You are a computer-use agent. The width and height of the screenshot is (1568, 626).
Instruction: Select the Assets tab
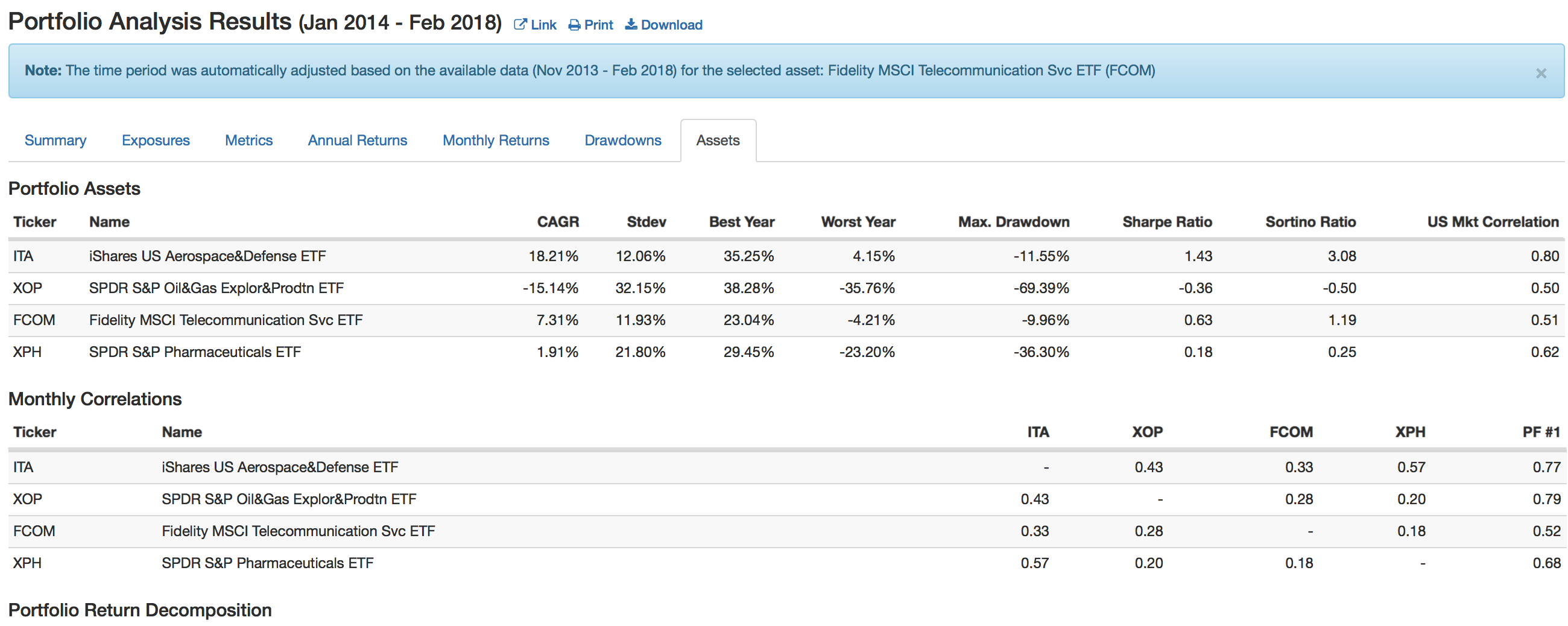pos(718,140)
